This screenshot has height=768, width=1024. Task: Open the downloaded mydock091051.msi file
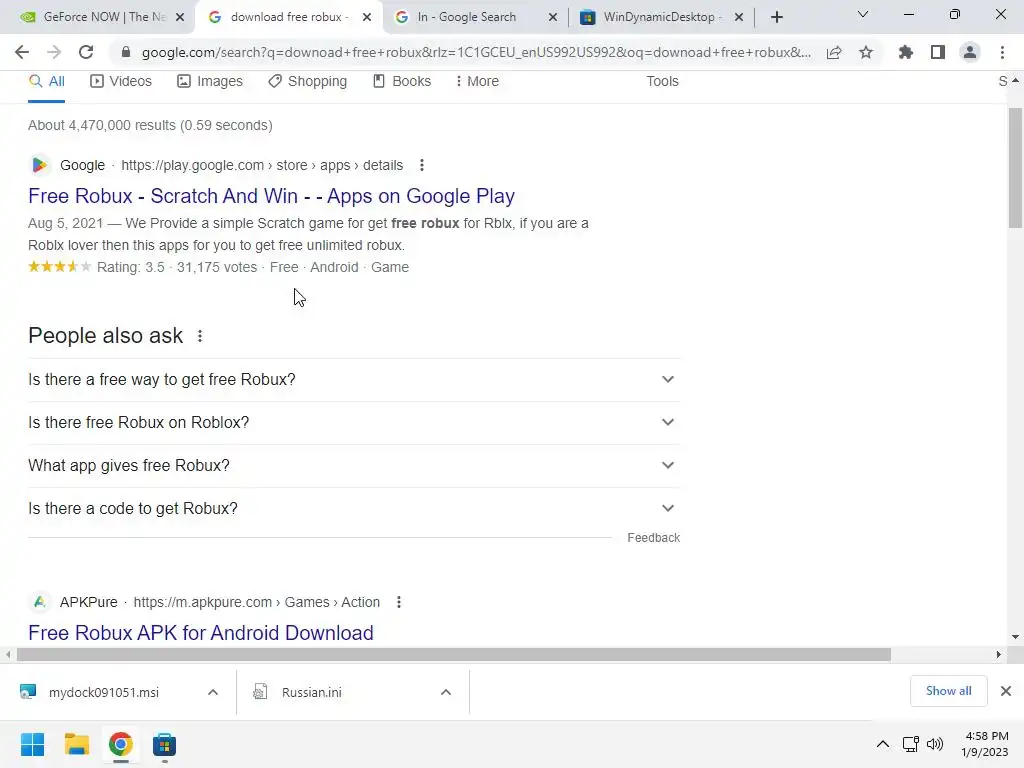coord(104,692)
